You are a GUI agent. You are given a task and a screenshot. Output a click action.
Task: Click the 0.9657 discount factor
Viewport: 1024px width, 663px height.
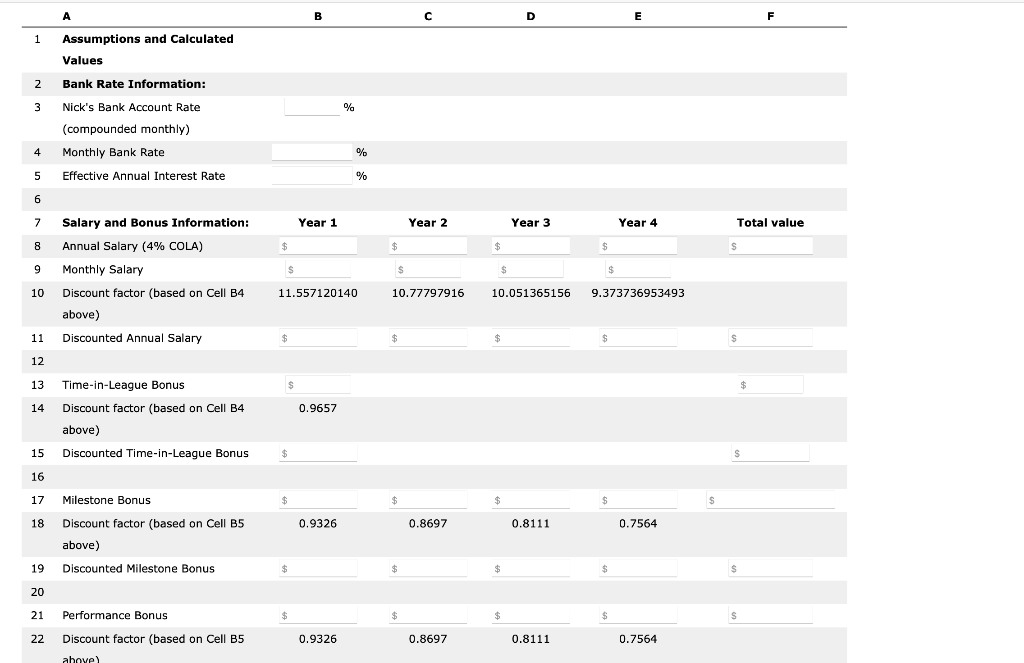(318, 408)
